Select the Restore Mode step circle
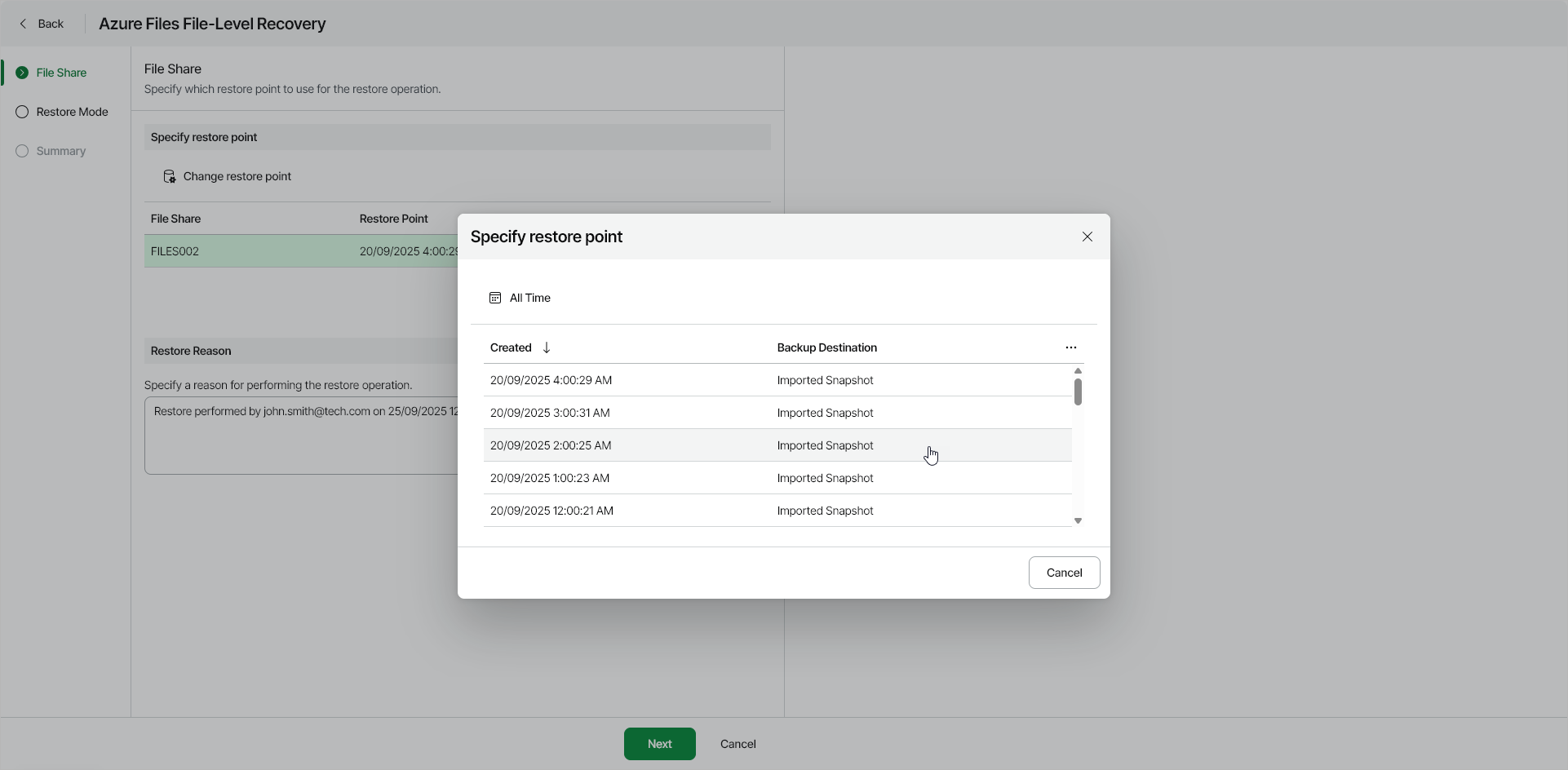Screen dimensions: 1568x770 tap(21, 112)
